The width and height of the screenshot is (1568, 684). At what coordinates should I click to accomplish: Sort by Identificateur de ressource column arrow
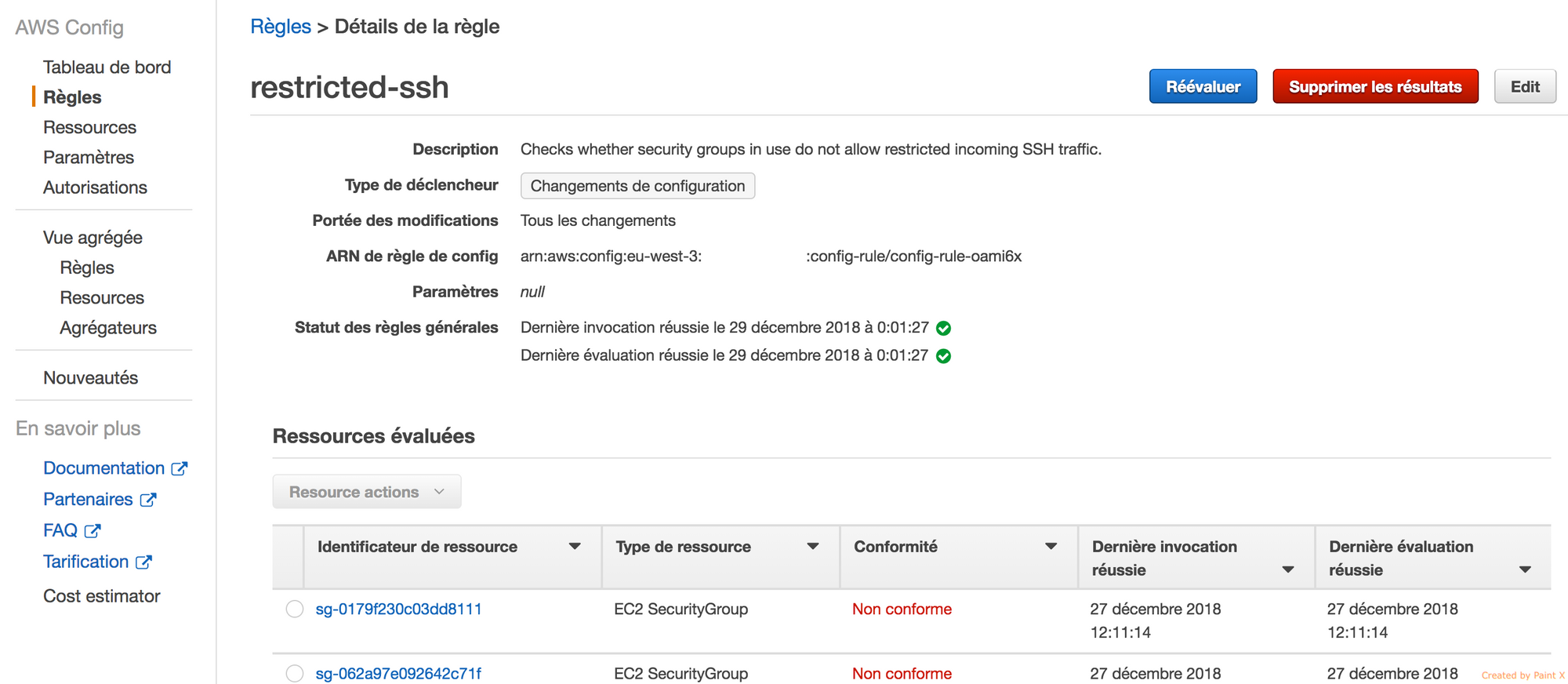[575, 547]
